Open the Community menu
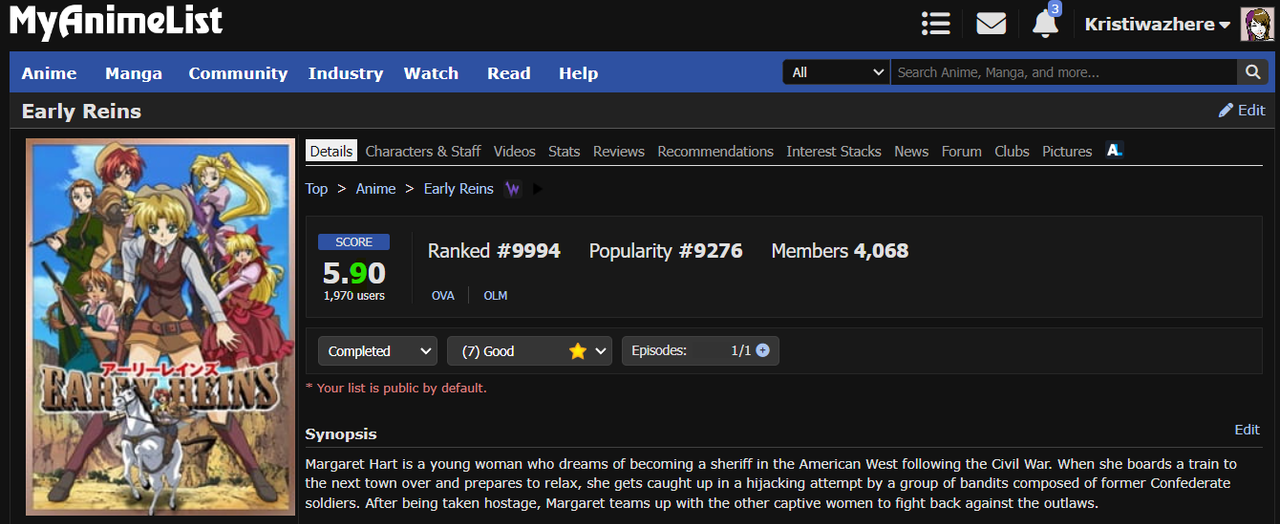 click(x=238, y=73)
